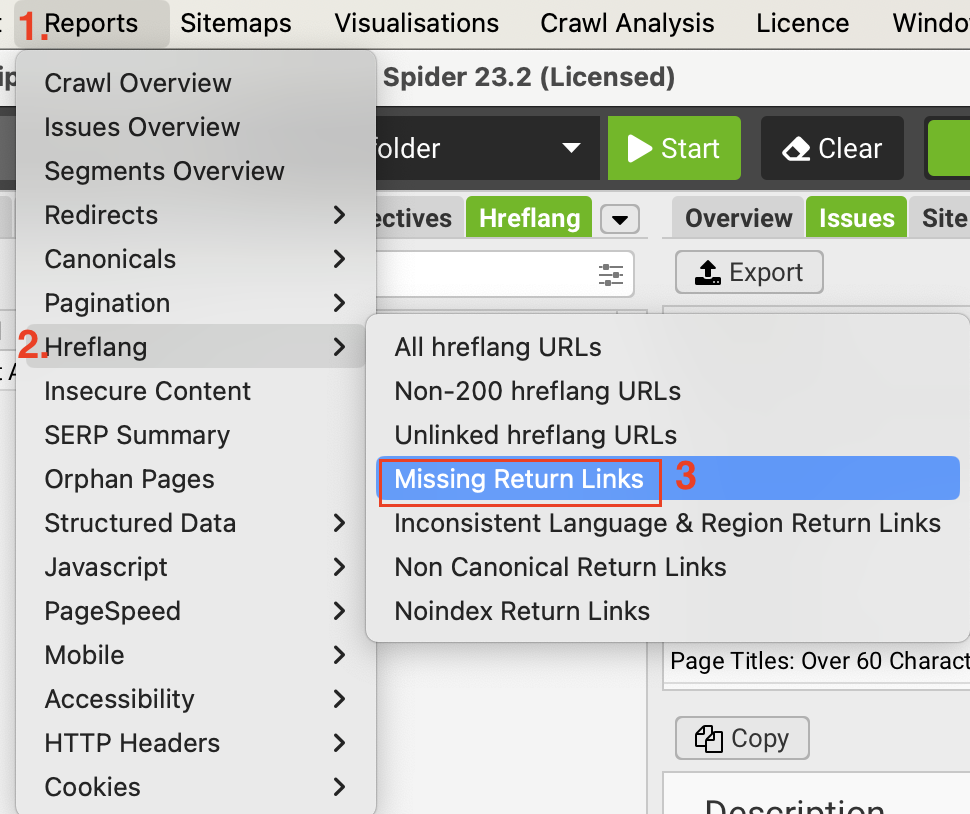Open Crawl Overview report

(138, 83)
